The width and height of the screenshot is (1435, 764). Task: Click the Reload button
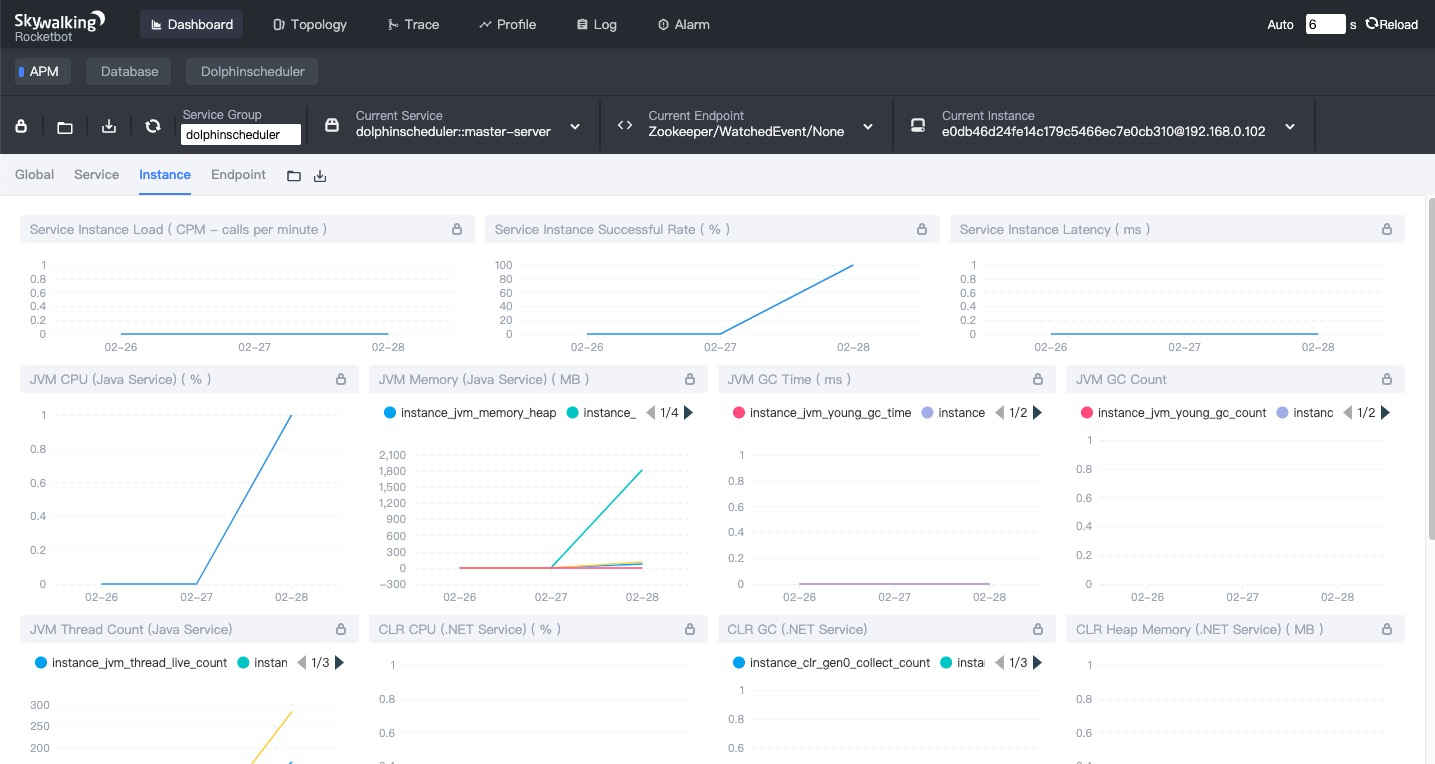1391,24
